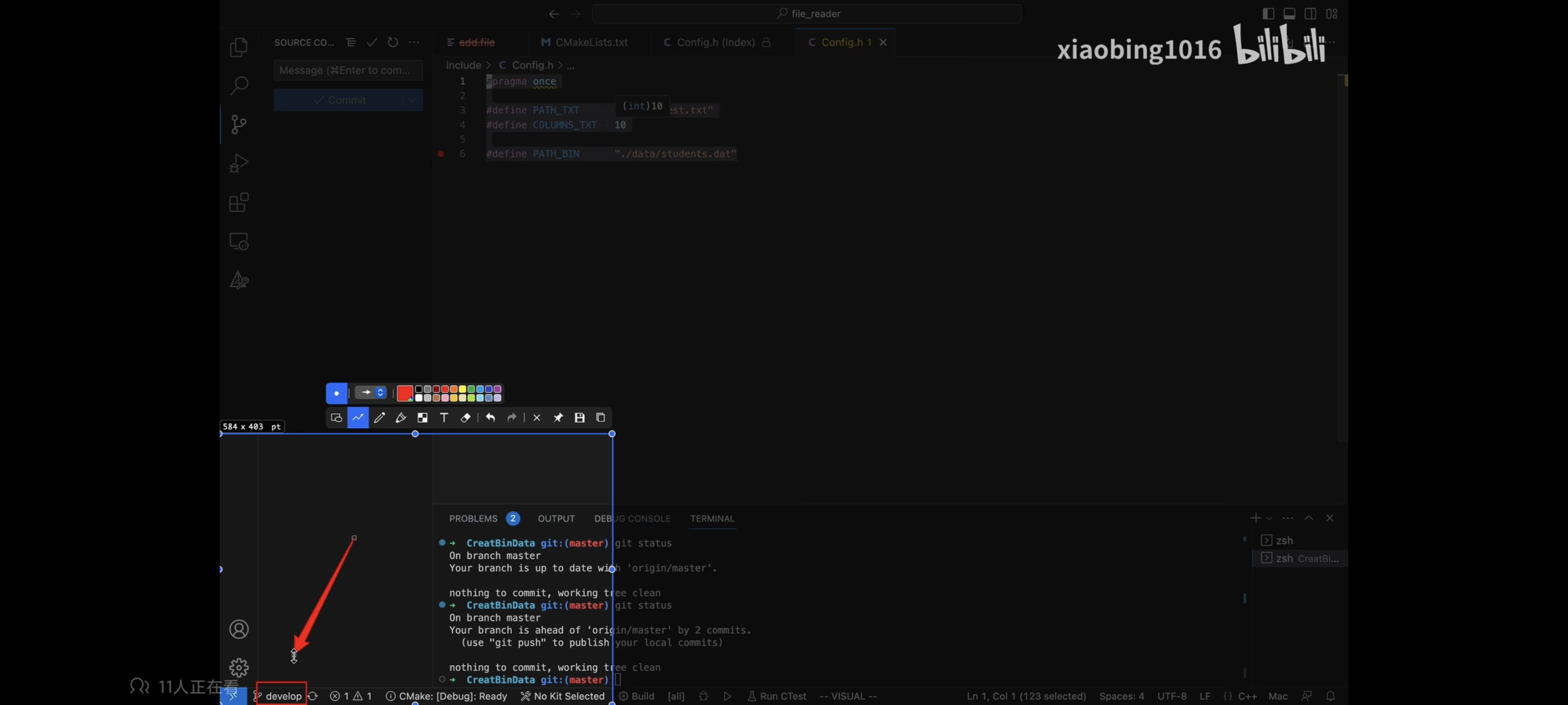The image size is (1568, 705).
Task: Toggle primary sidebar visibility in title bar
Action: click(1268, 13)
